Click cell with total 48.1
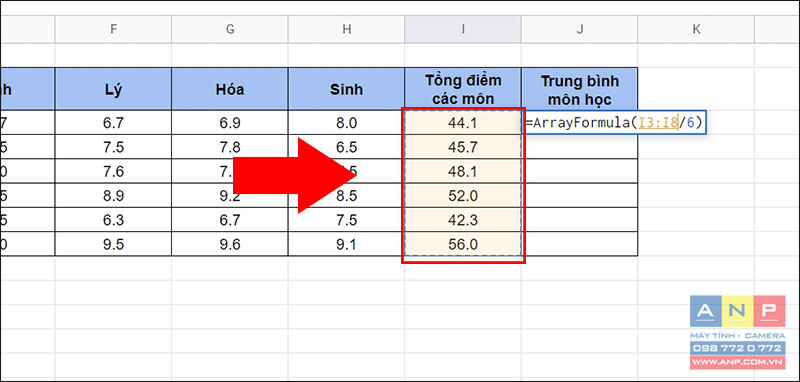This screenshot has width=800, height=382. click(463, 171)
